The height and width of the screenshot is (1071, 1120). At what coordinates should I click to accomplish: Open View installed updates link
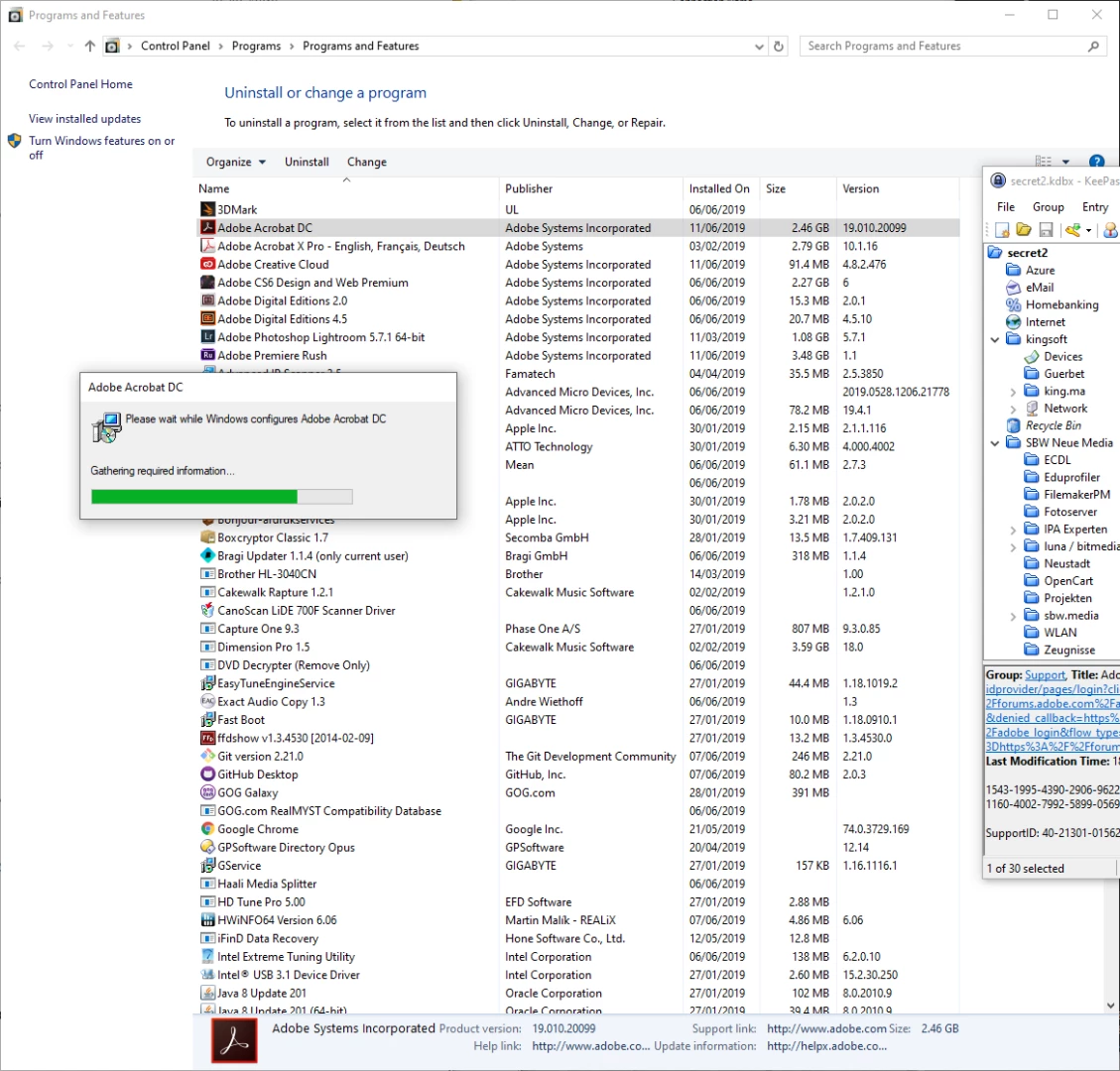(85, 119)
